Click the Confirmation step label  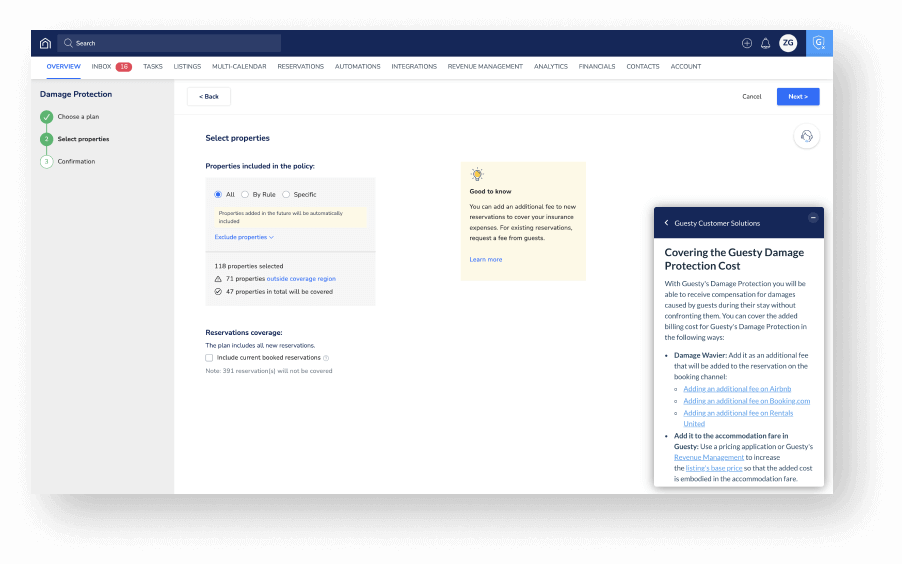pos(77,162)
